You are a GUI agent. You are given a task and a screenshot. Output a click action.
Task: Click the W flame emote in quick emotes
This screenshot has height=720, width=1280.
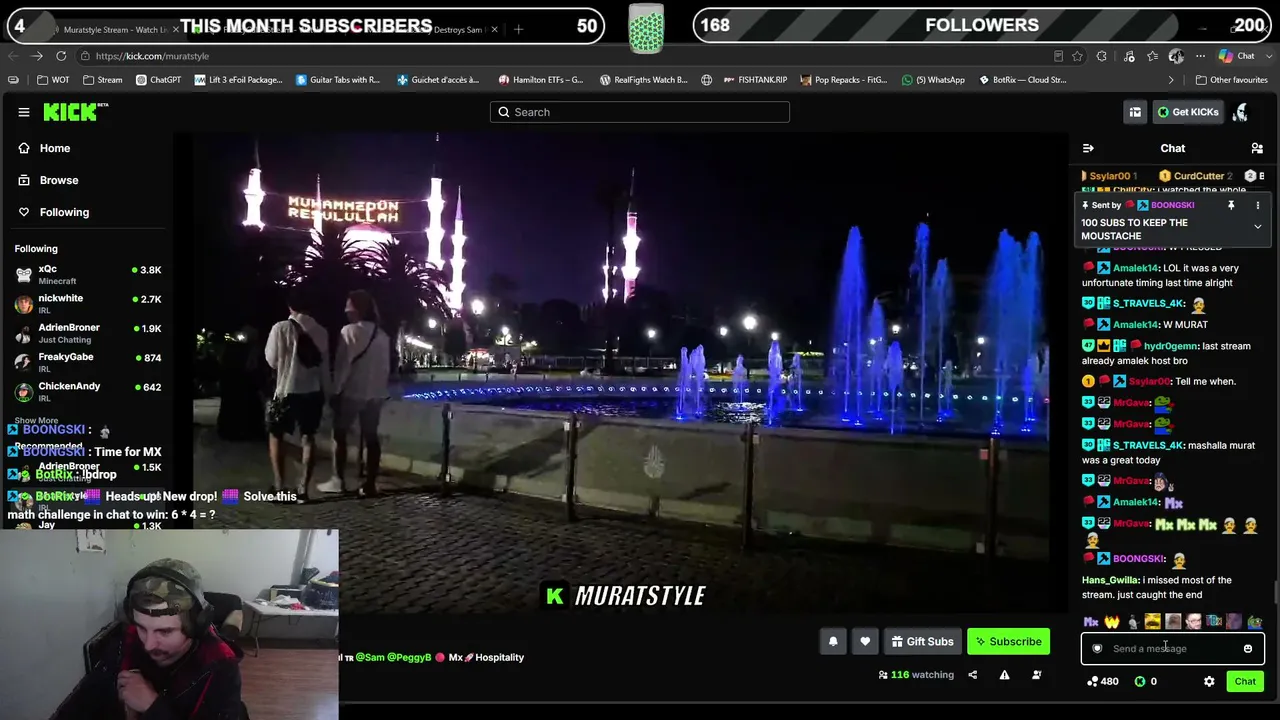pyautogui.click(x=1112, y=622)
